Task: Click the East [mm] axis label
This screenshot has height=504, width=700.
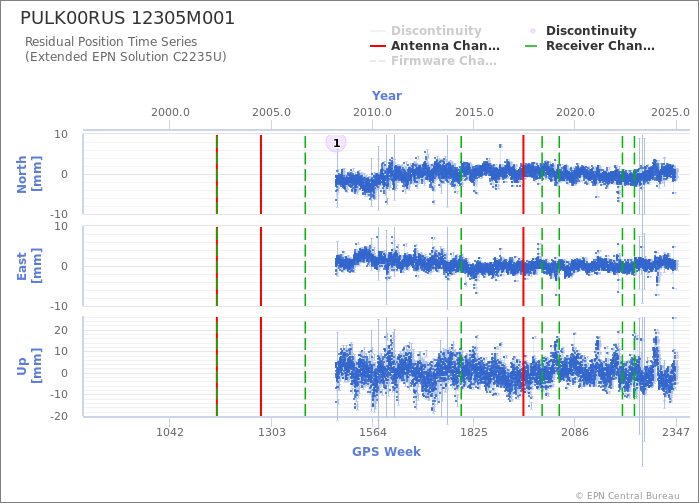Action: pyautogui.click(x=29, y=266)
